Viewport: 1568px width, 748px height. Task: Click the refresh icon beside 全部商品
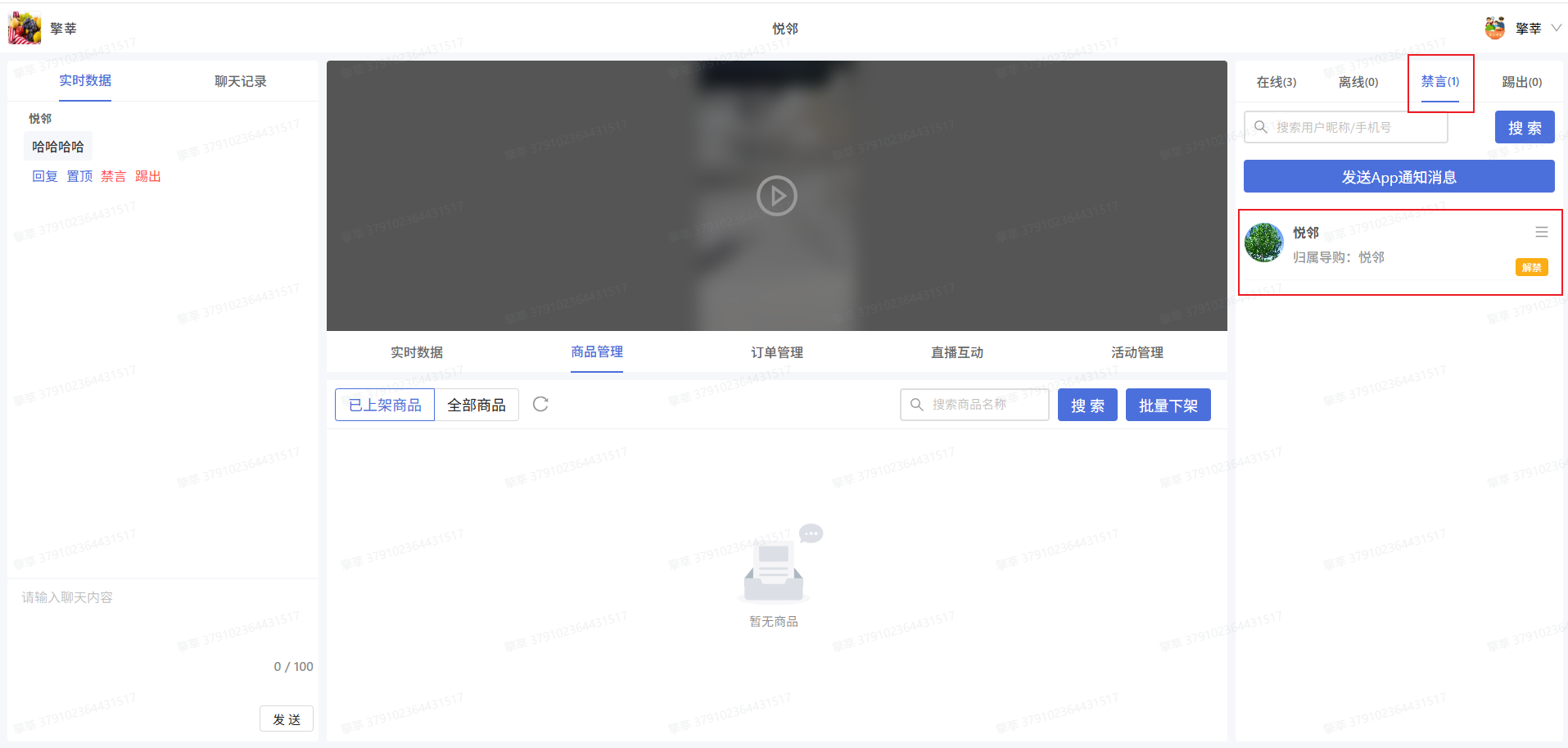point(540,404)
